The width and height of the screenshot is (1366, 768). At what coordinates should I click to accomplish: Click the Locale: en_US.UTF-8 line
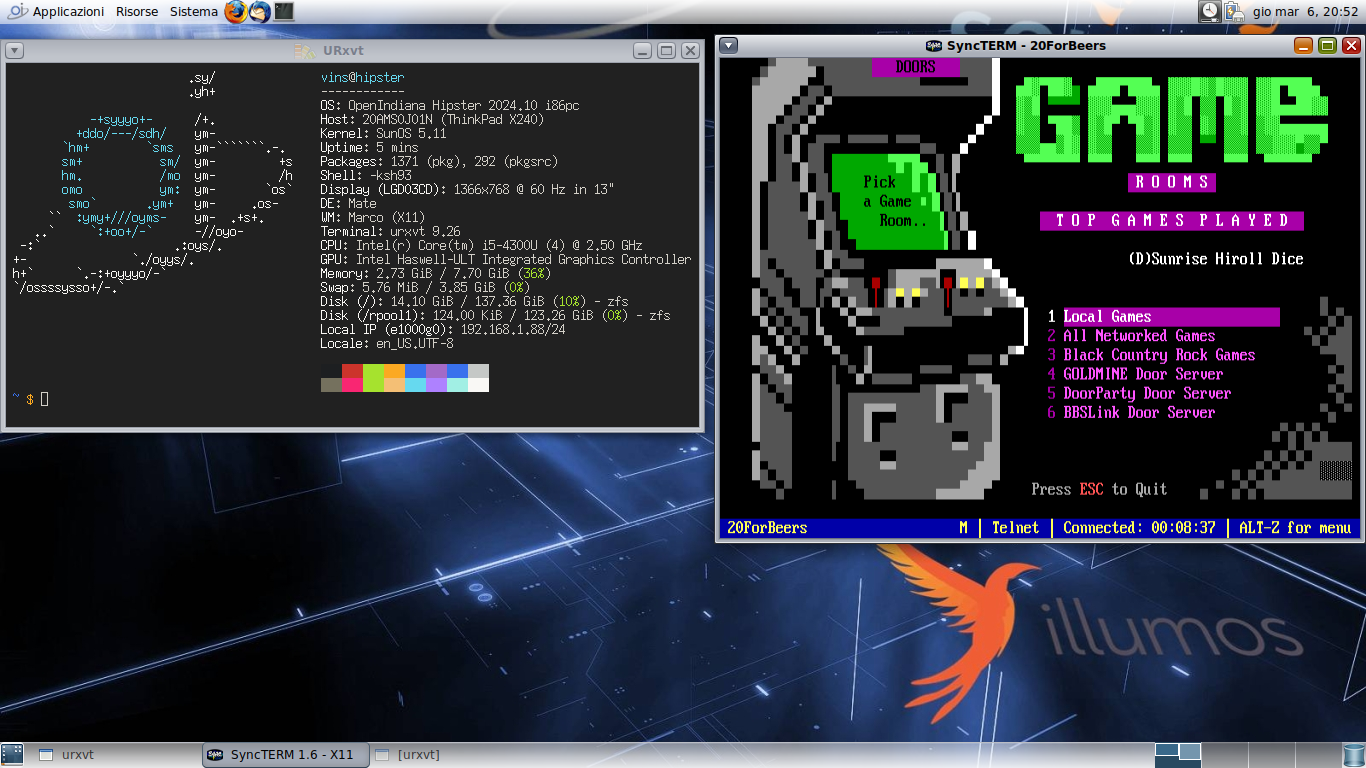pos(386,343)
